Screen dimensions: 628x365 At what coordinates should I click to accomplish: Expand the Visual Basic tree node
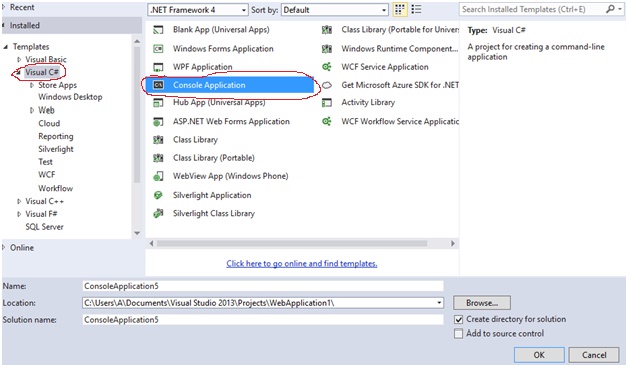(19, 59)
